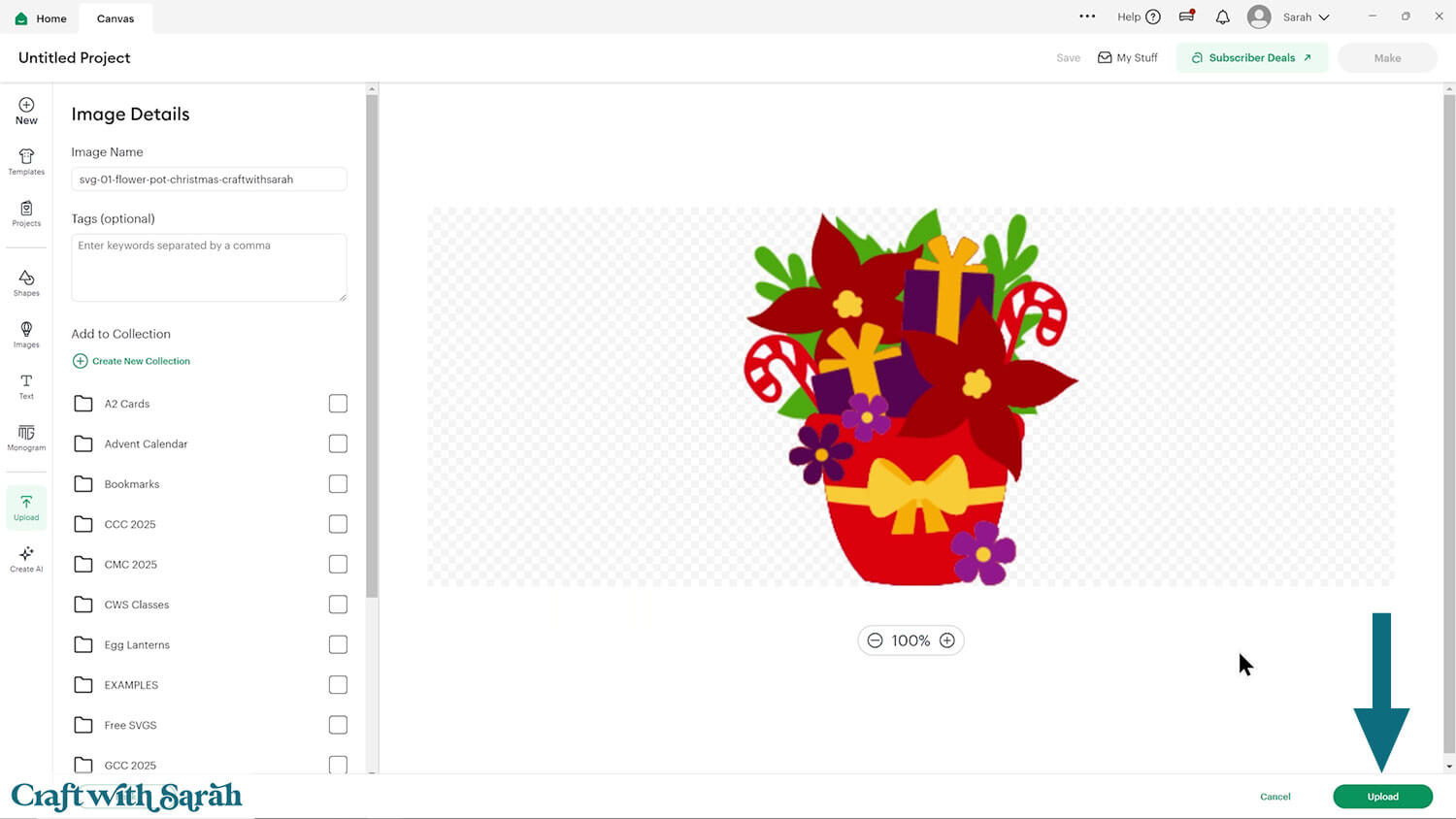Select the Upload tool in sidebar
The width and height of the screenshot is (1456, 819).
click(26, 508)
